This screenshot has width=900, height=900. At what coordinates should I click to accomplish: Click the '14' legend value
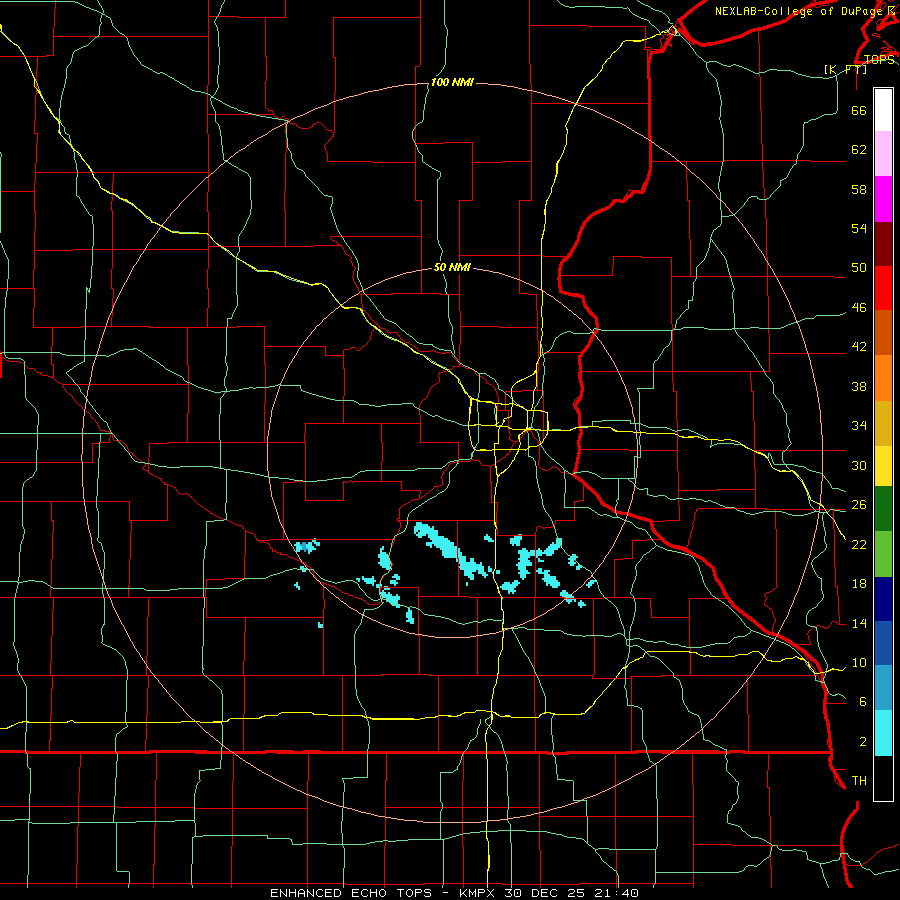click(859, 623)
